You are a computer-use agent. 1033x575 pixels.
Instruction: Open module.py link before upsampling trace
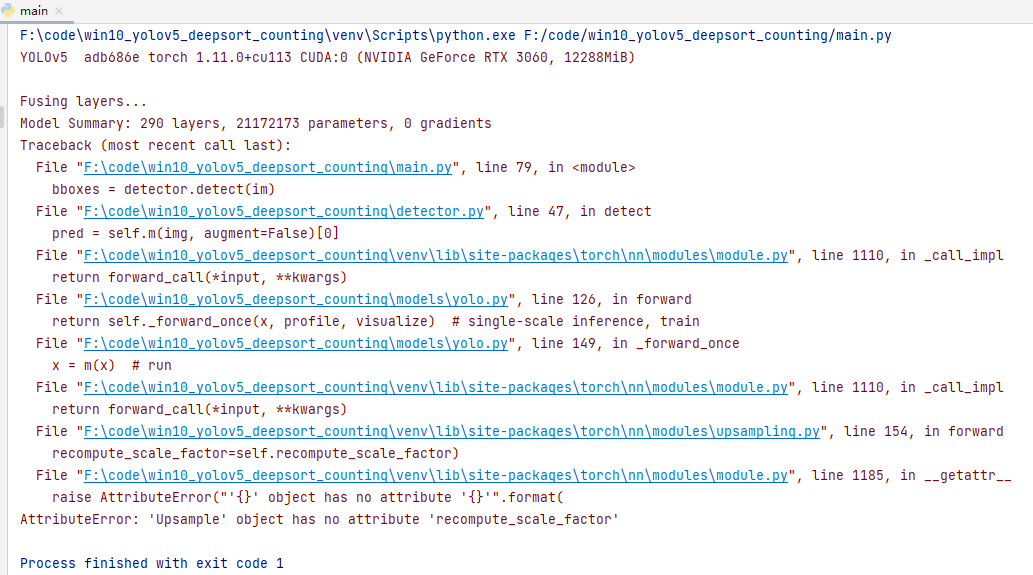coord(435,387)
